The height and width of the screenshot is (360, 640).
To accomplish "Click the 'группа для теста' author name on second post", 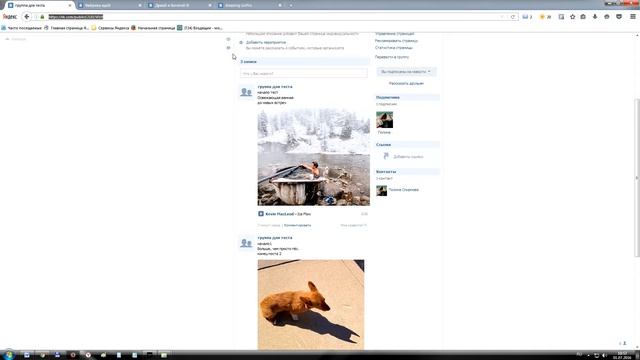I will (275, 238).
